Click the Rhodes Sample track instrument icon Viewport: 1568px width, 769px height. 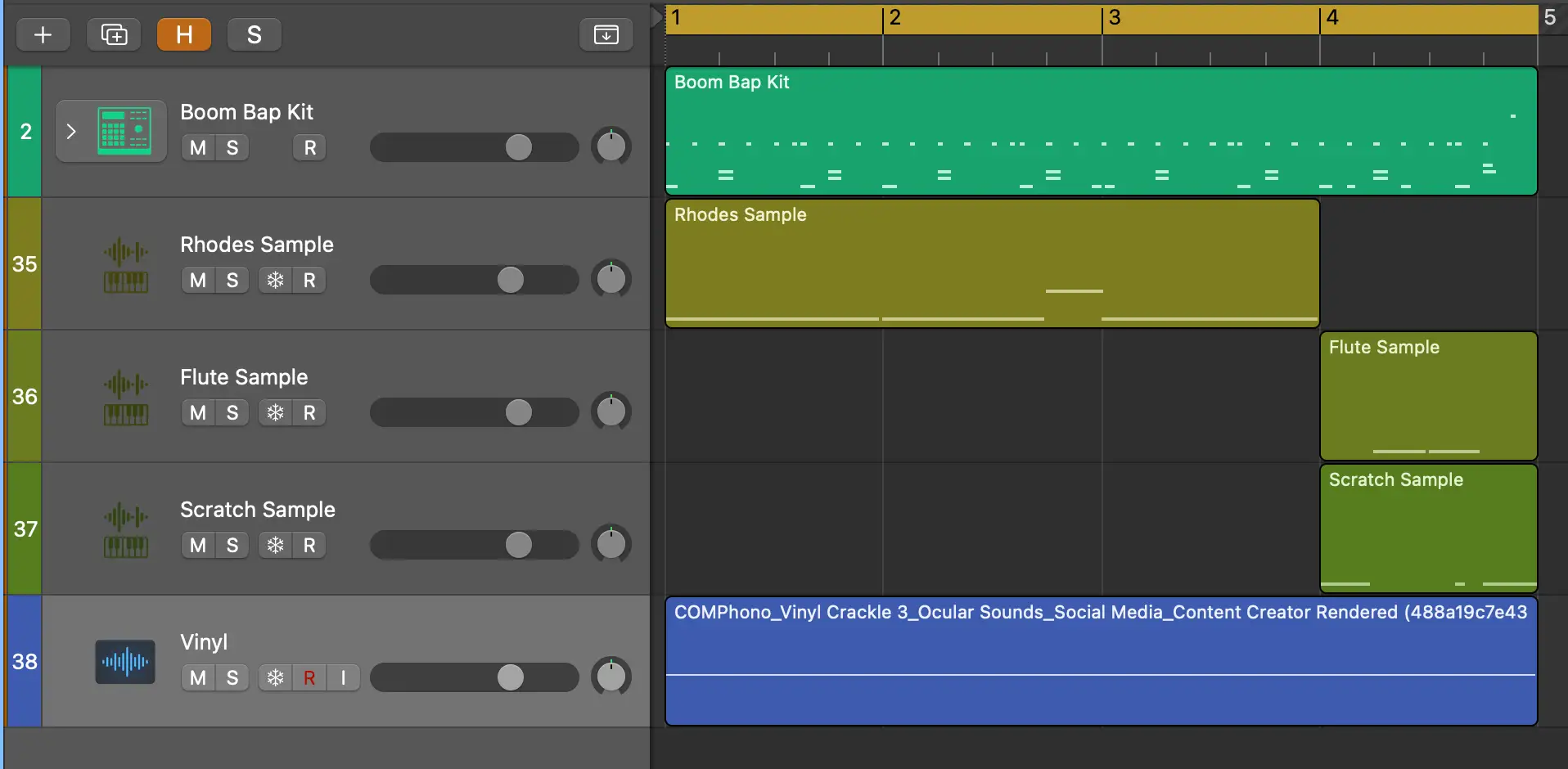pos(125,265)
